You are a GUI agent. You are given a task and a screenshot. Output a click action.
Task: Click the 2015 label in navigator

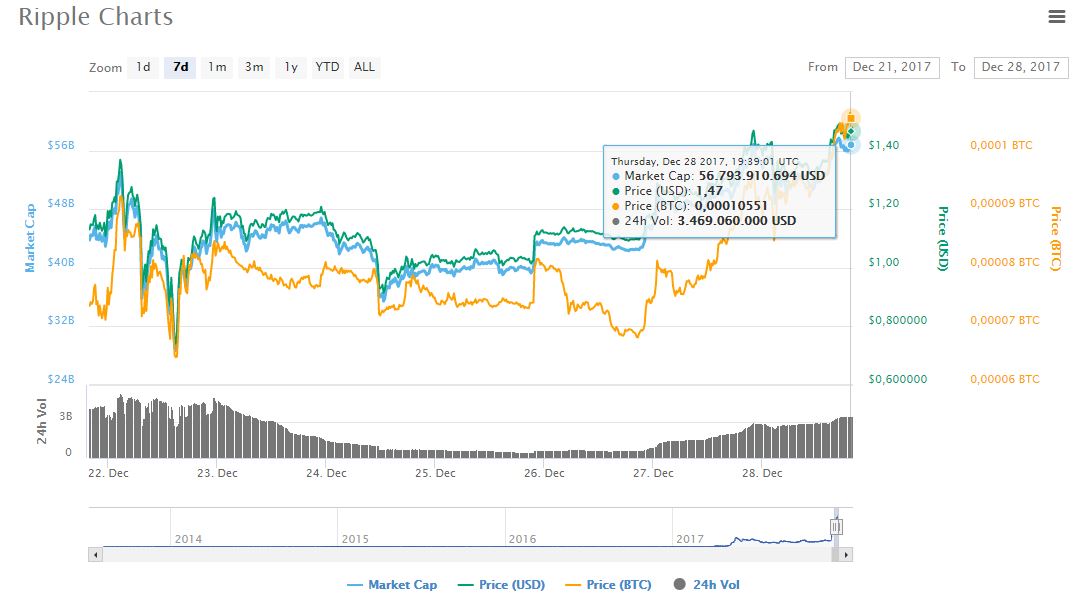tap(355, 539)
